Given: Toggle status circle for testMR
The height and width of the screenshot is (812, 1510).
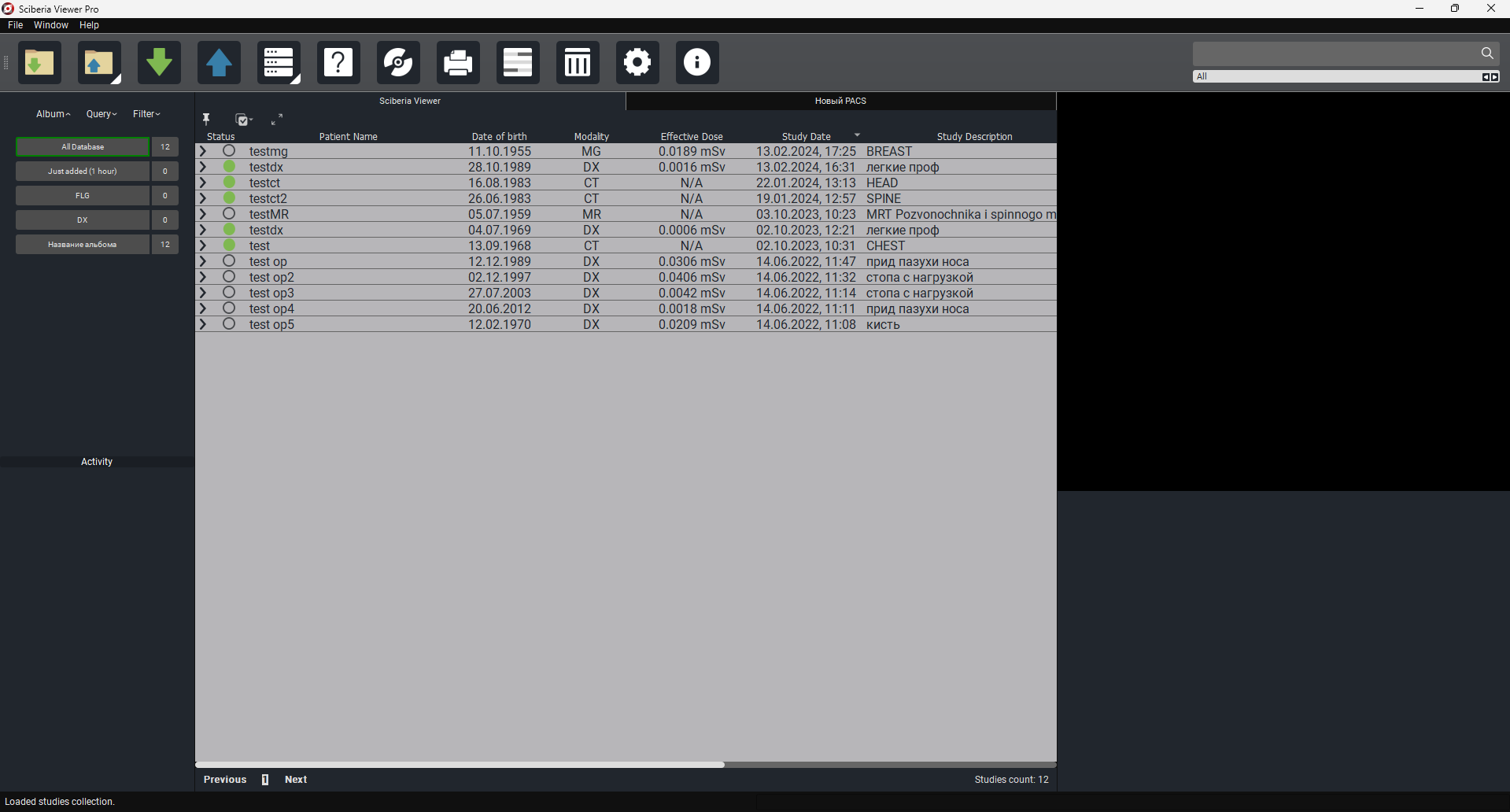Looking at the screenshot, I should 229,214.
